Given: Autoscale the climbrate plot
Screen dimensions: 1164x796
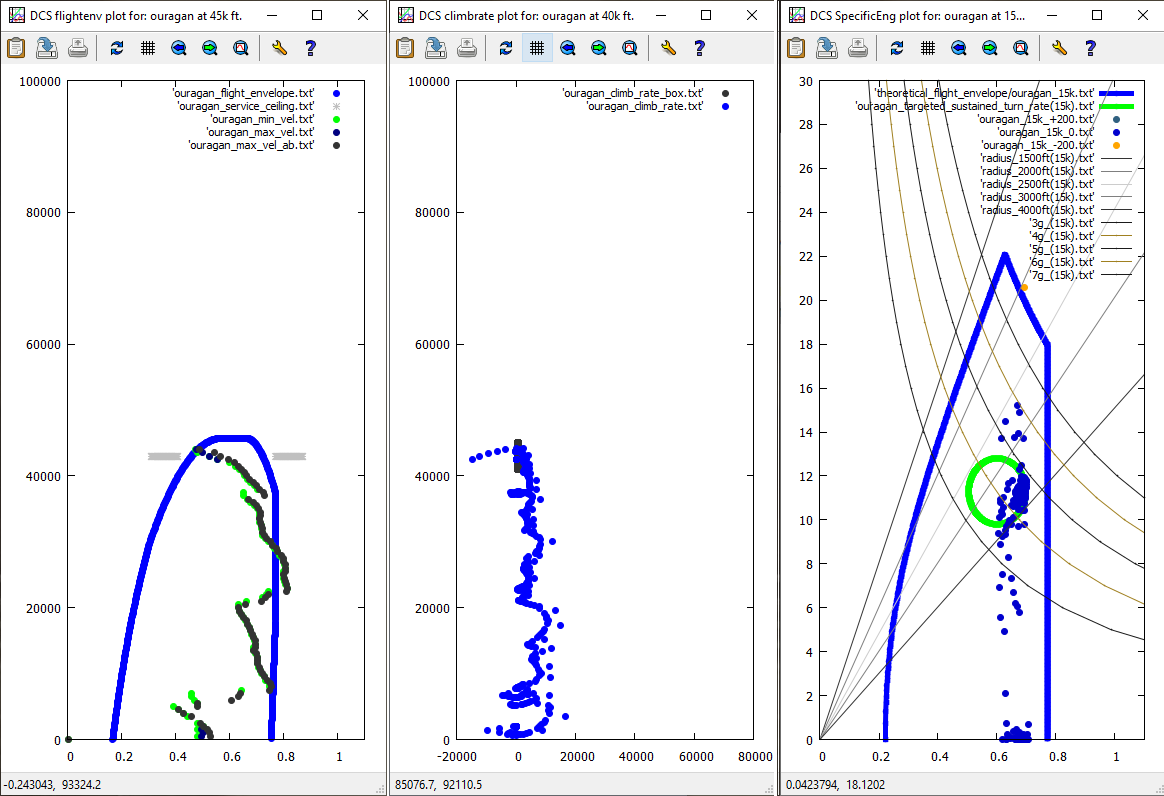Looking at the screenshot, I should [x=630, y=47].
